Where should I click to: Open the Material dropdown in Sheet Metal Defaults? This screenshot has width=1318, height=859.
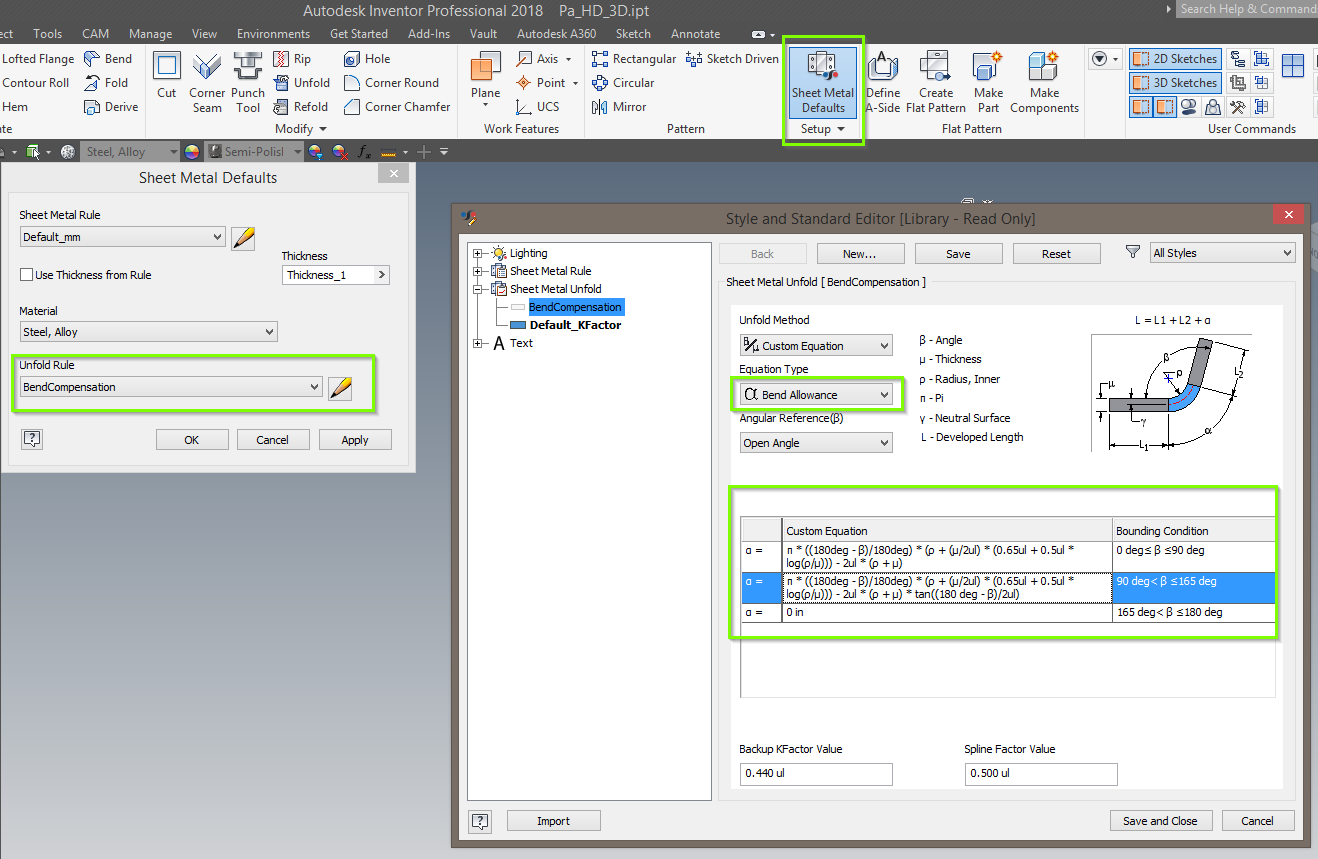149,332
